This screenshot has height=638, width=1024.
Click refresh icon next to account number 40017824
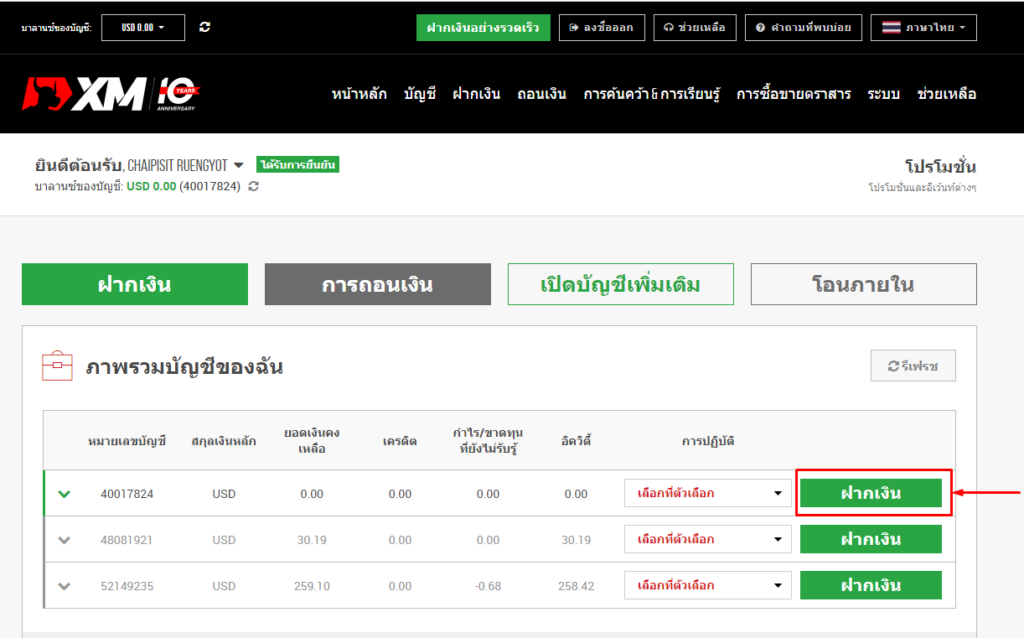click(x=254, y=186)
